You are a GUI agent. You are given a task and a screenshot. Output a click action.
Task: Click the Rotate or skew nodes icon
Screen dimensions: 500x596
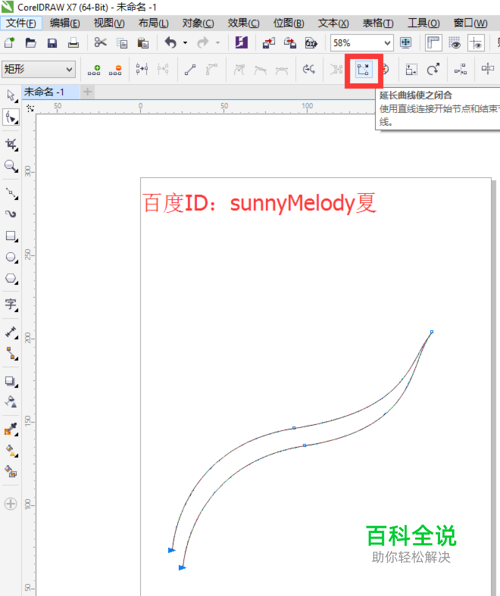tap(433, 69)
